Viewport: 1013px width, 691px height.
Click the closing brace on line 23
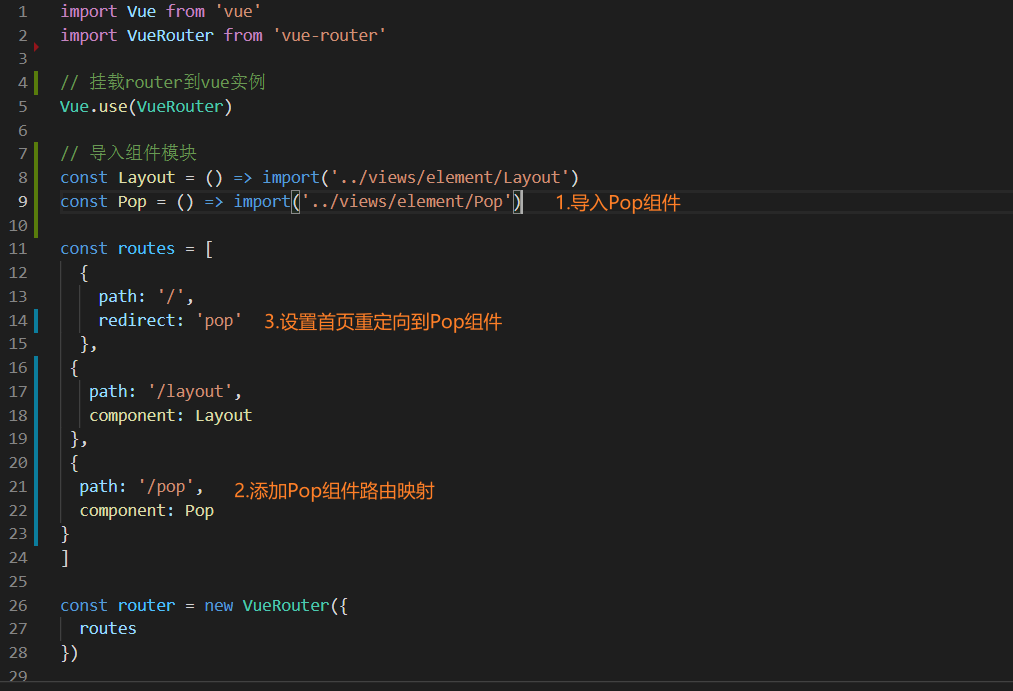click(65, 533)
